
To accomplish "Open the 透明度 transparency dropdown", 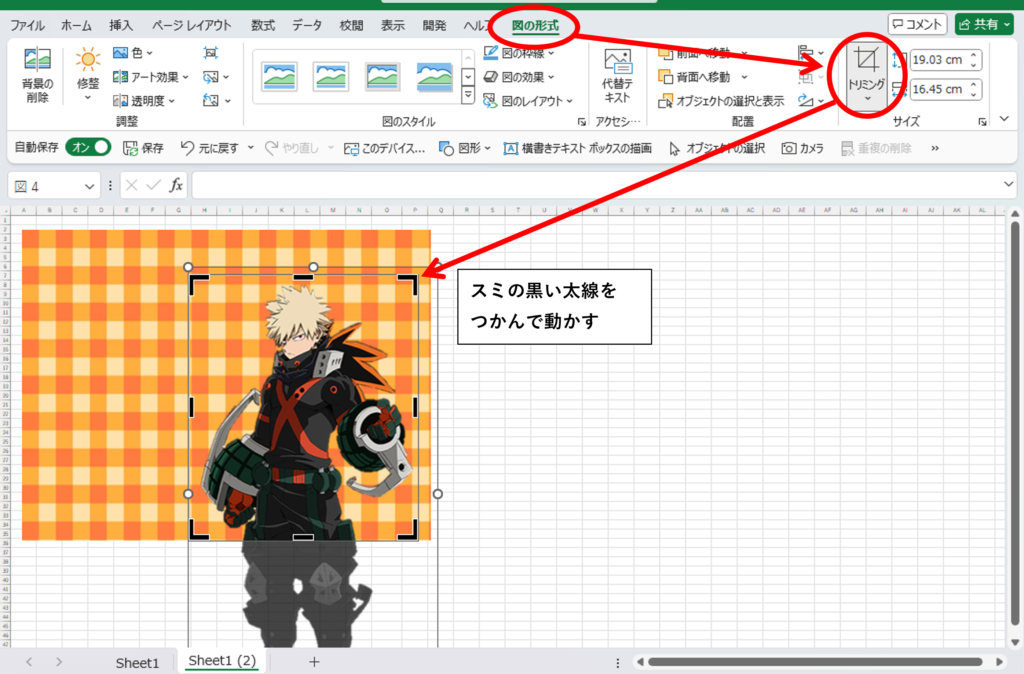I will click(144, 101).
